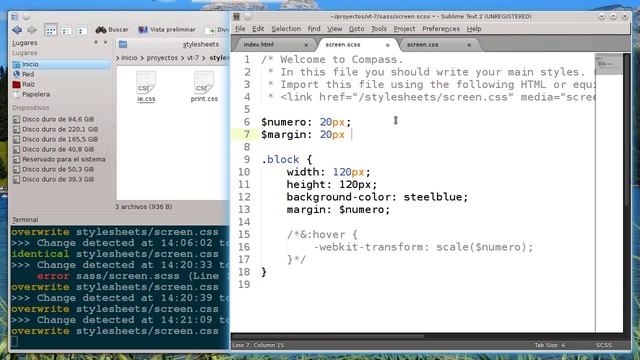Image resolution: width=640 pixels, height=360 pixels.
Task: Close the screen.css tab
Action: click(469, 45)
